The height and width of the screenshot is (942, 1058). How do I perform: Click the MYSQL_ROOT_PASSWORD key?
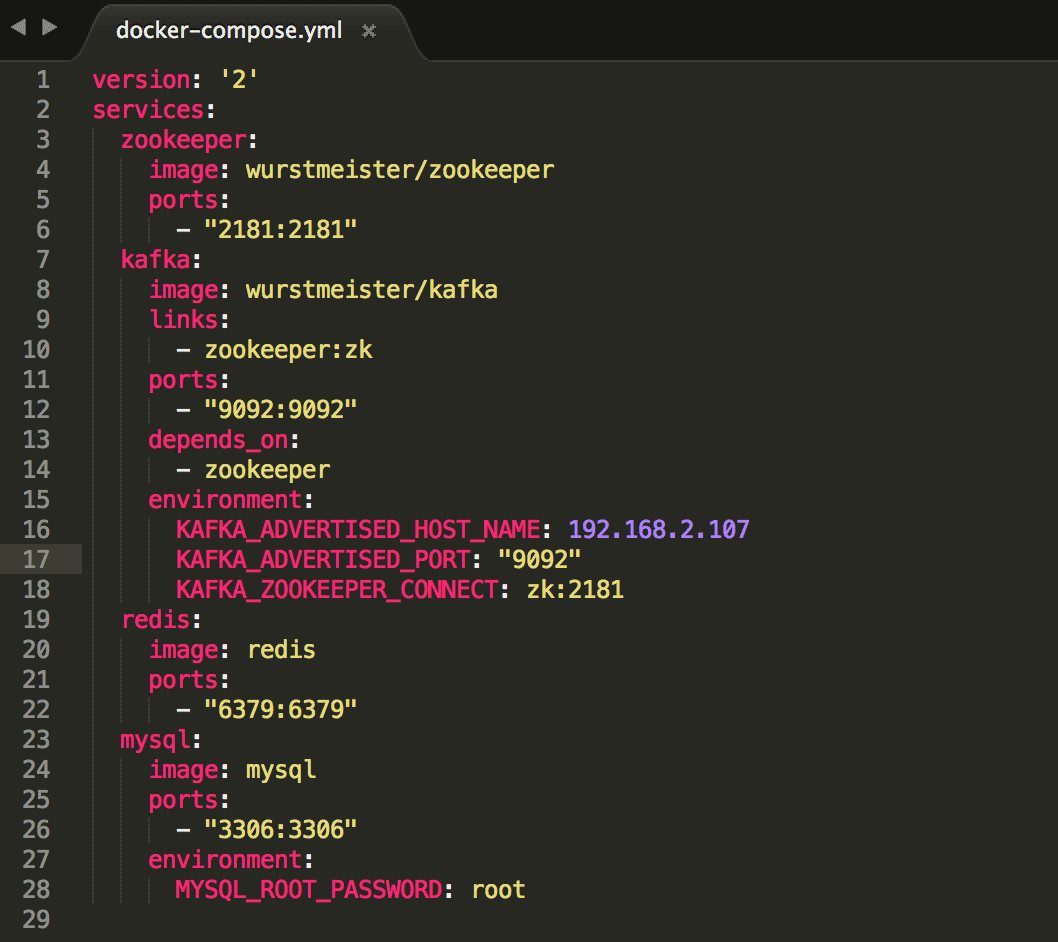point(308,889)
